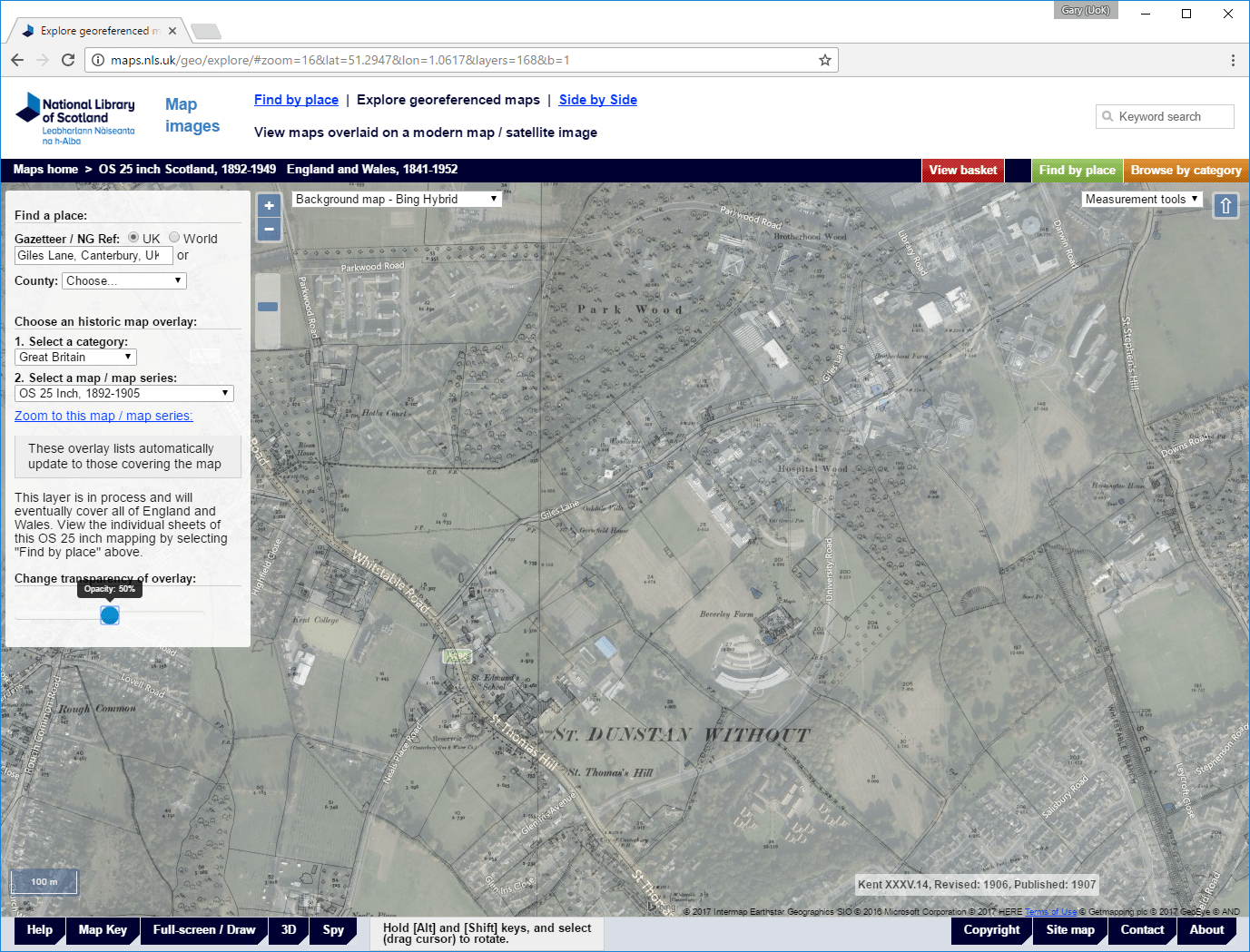Zoom in with the map plus button

[269, 206]
